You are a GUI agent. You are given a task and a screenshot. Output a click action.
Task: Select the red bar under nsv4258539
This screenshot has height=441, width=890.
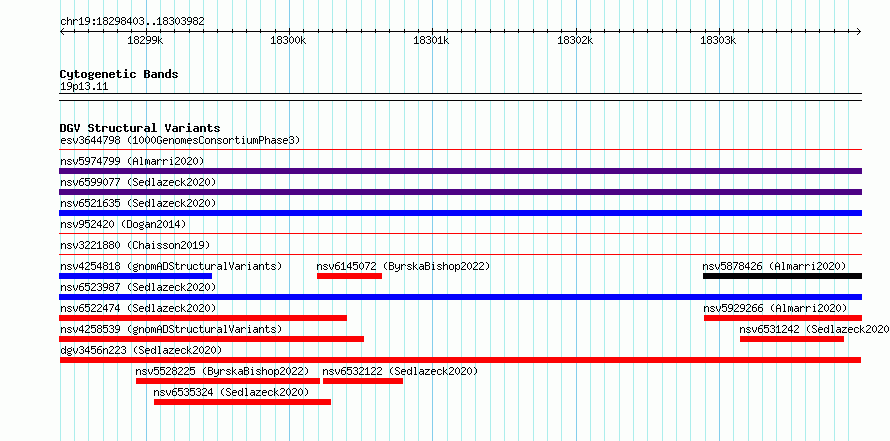click(x=212, y=339)
